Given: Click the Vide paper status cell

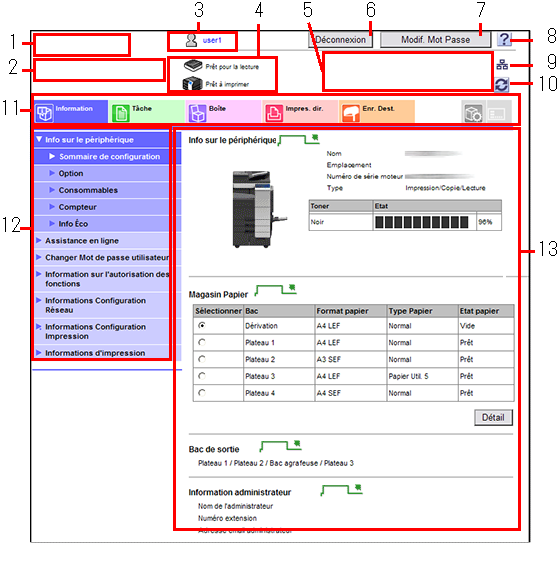Looking at the screenshot, I should [486, 326].
